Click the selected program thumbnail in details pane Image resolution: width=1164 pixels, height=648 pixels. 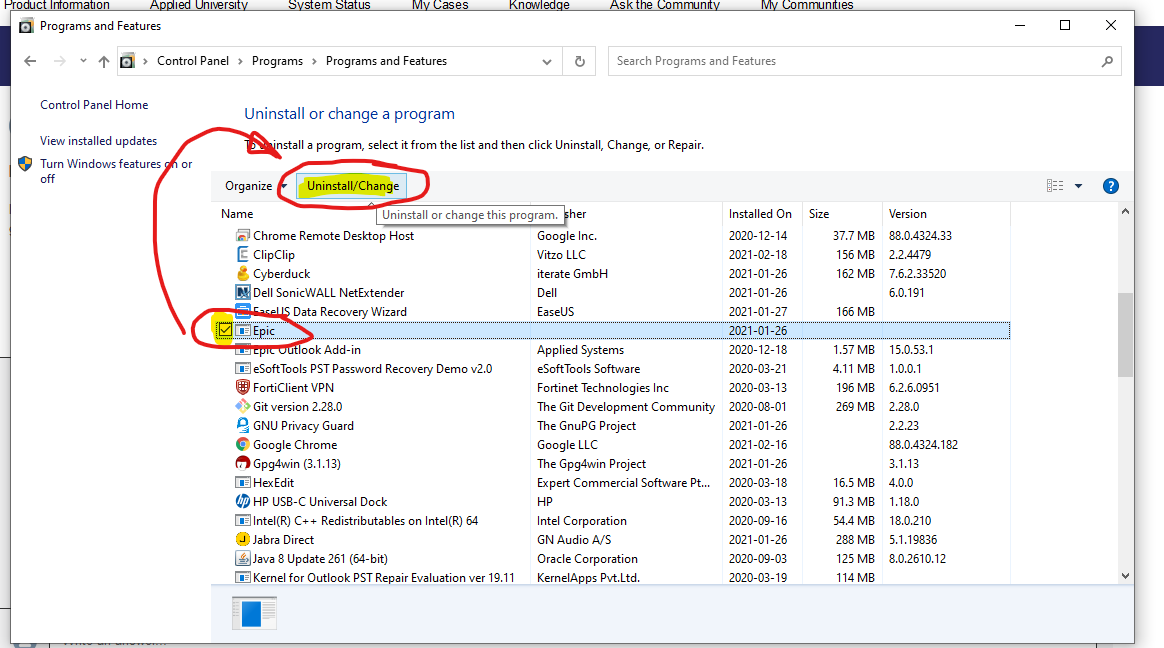point(254,613)
